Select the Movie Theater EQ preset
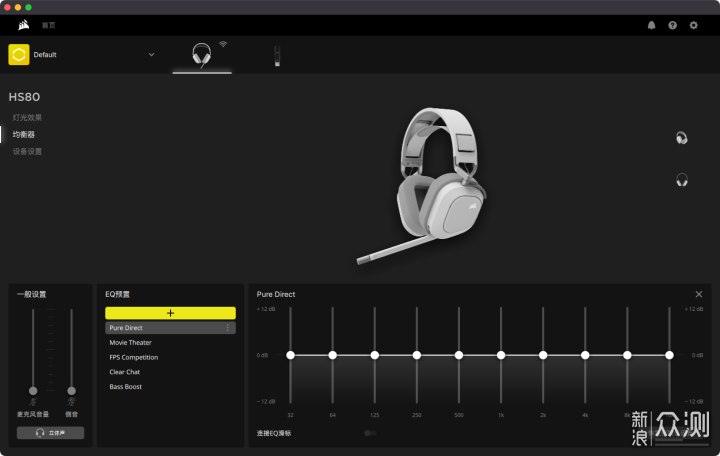The image size is (720, 456). tap(130, 343)
